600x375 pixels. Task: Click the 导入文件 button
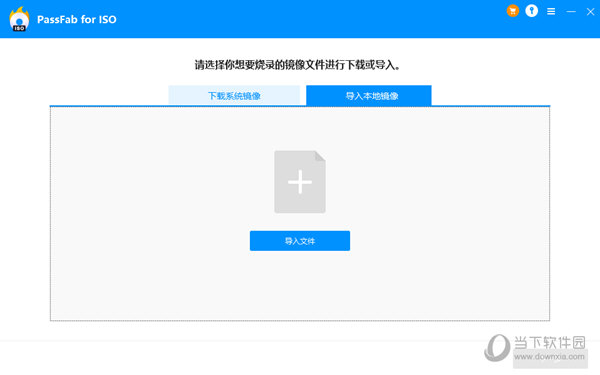(300, 241)
